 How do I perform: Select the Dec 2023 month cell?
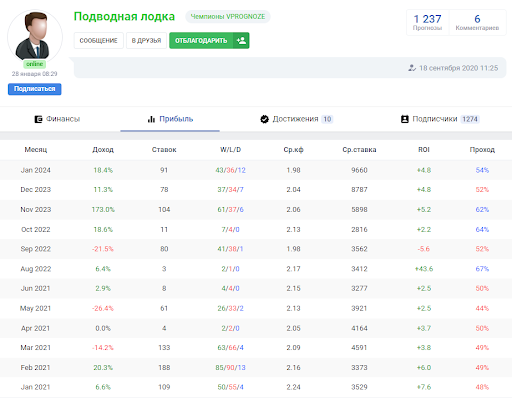tap(36, 190)
